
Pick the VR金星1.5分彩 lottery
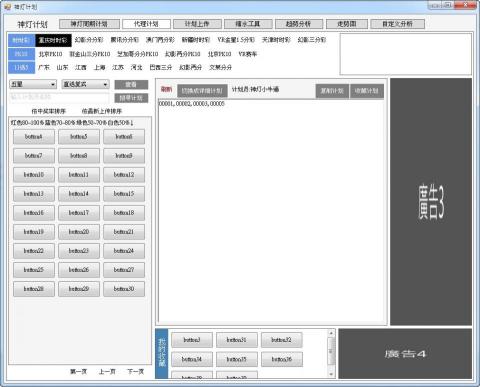pos(236,40)
